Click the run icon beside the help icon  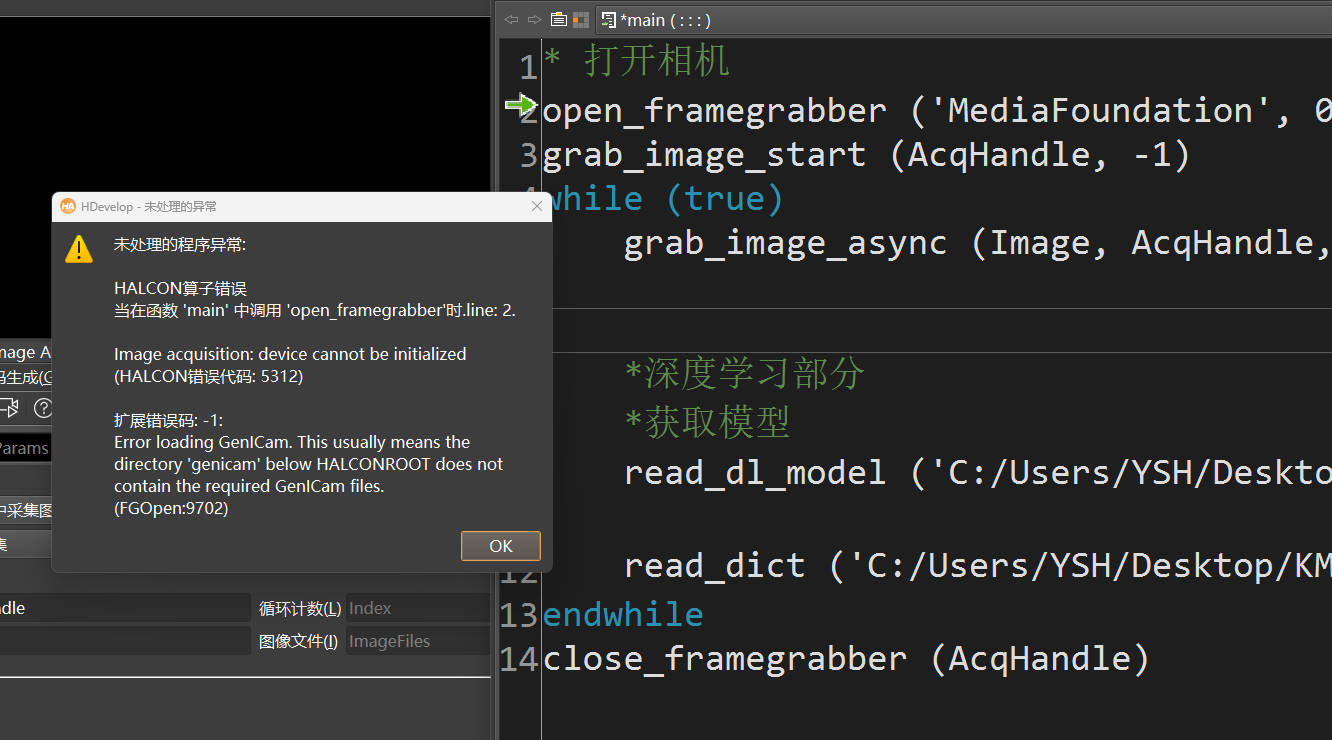(x=9, y=408)
